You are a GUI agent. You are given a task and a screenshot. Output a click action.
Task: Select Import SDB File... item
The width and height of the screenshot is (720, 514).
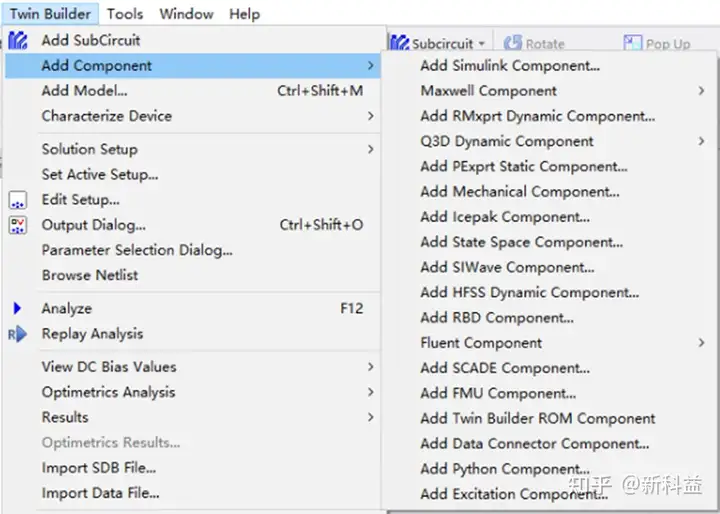click(x=193, y=468)
